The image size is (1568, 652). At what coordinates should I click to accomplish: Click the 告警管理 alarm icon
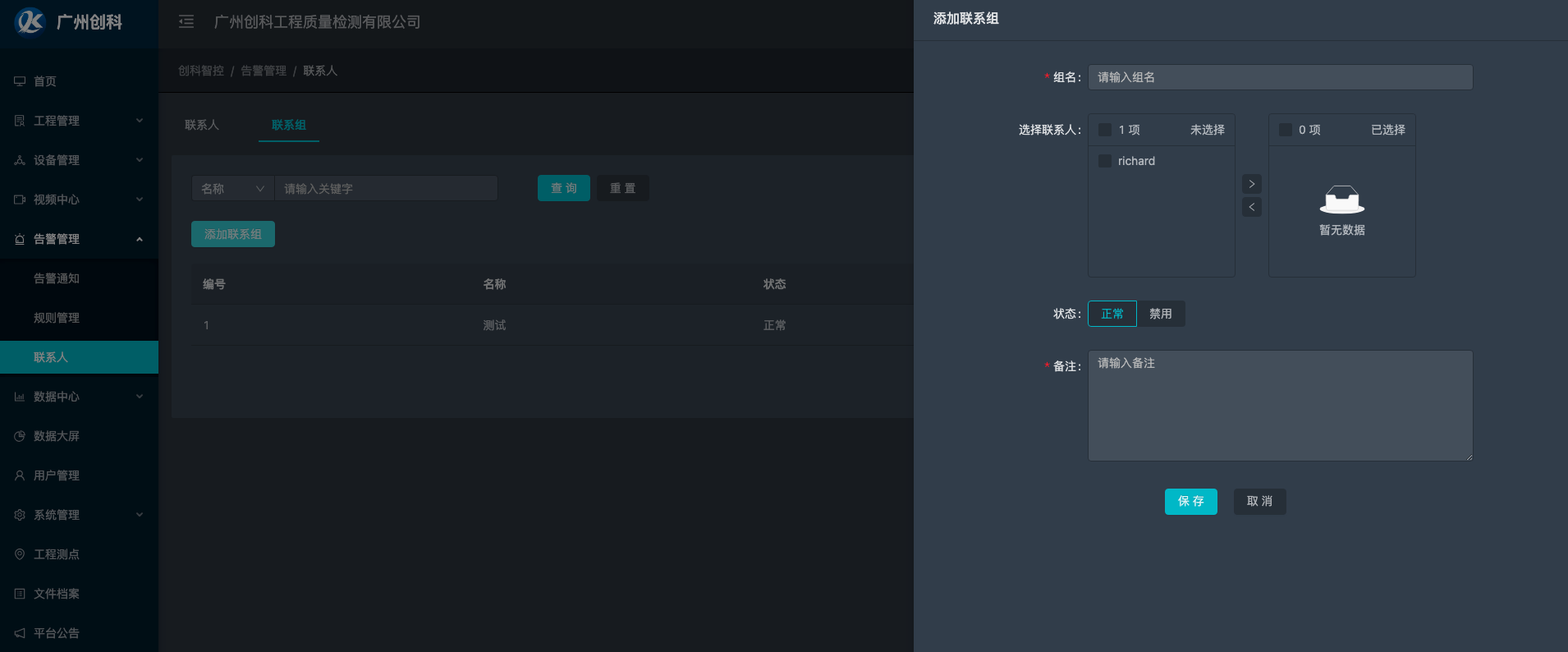click(20, 239)
